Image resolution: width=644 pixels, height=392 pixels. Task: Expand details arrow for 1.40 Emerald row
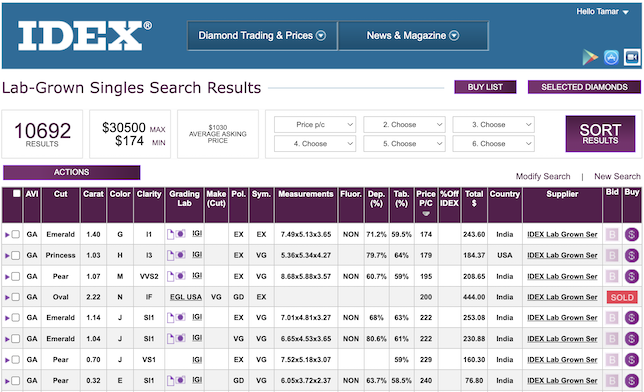(7, 235)
